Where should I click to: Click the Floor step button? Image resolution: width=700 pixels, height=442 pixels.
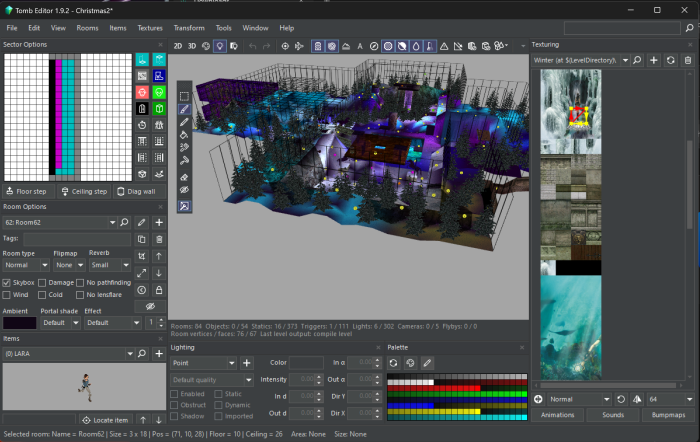(29, 192)
